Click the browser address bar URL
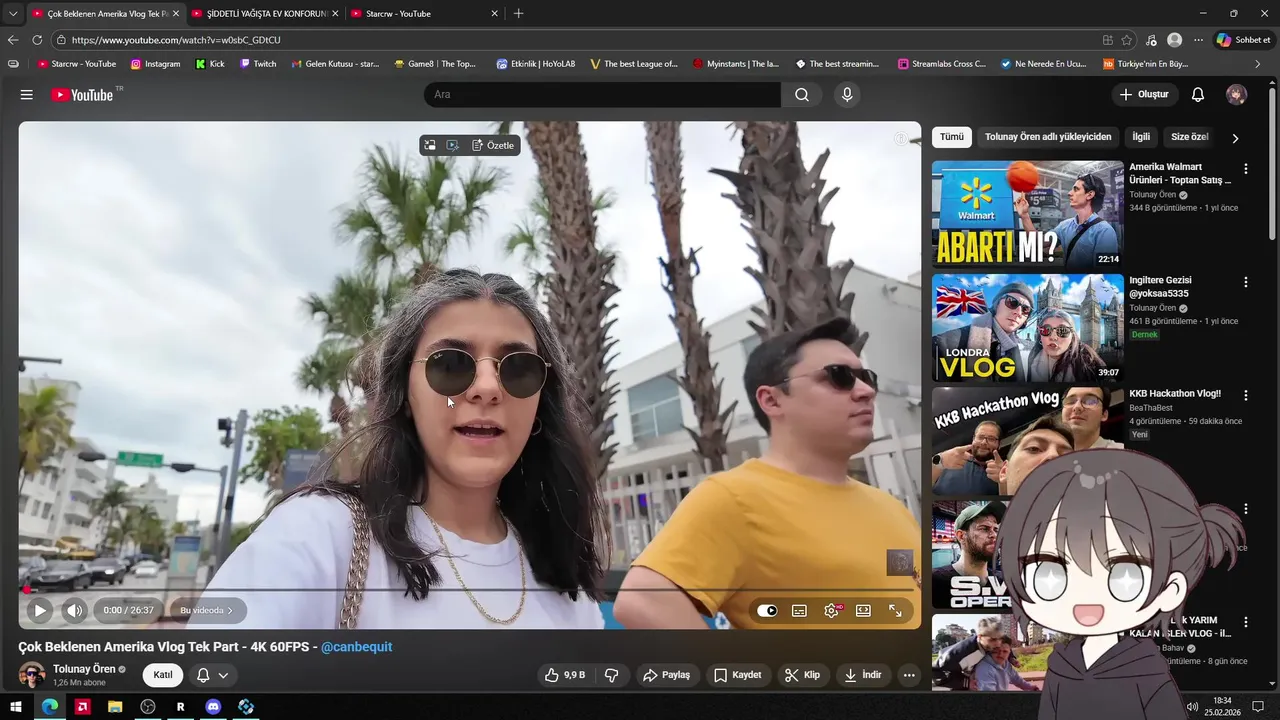Image resolution: width=1280 pixels, height=720 pixels. coord(176,40)
